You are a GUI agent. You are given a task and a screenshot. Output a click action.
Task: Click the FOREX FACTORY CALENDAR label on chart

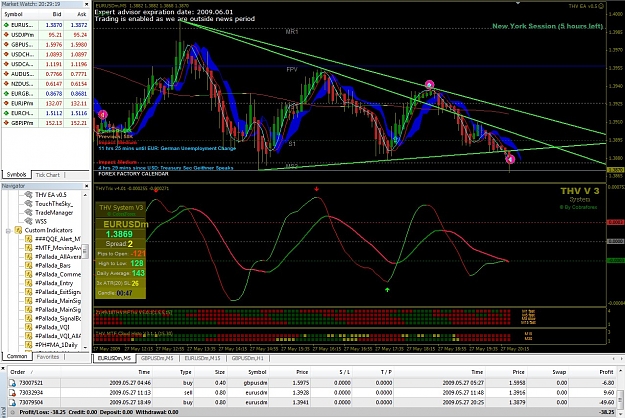[x=134, y=174]
